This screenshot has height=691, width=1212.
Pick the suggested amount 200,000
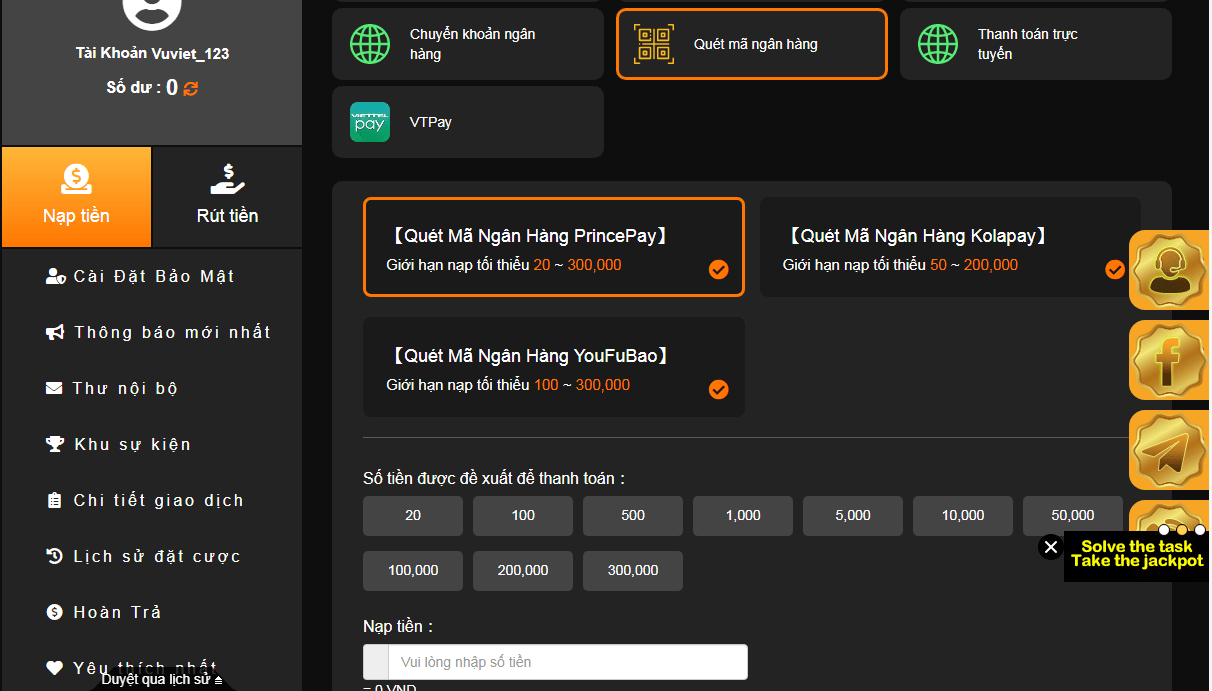(x=523, y=571)
